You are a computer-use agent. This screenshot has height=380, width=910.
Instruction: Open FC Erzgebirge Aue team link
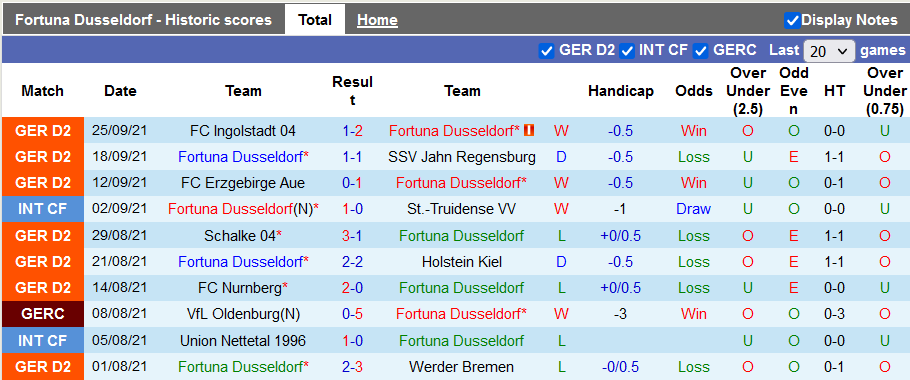243,183
